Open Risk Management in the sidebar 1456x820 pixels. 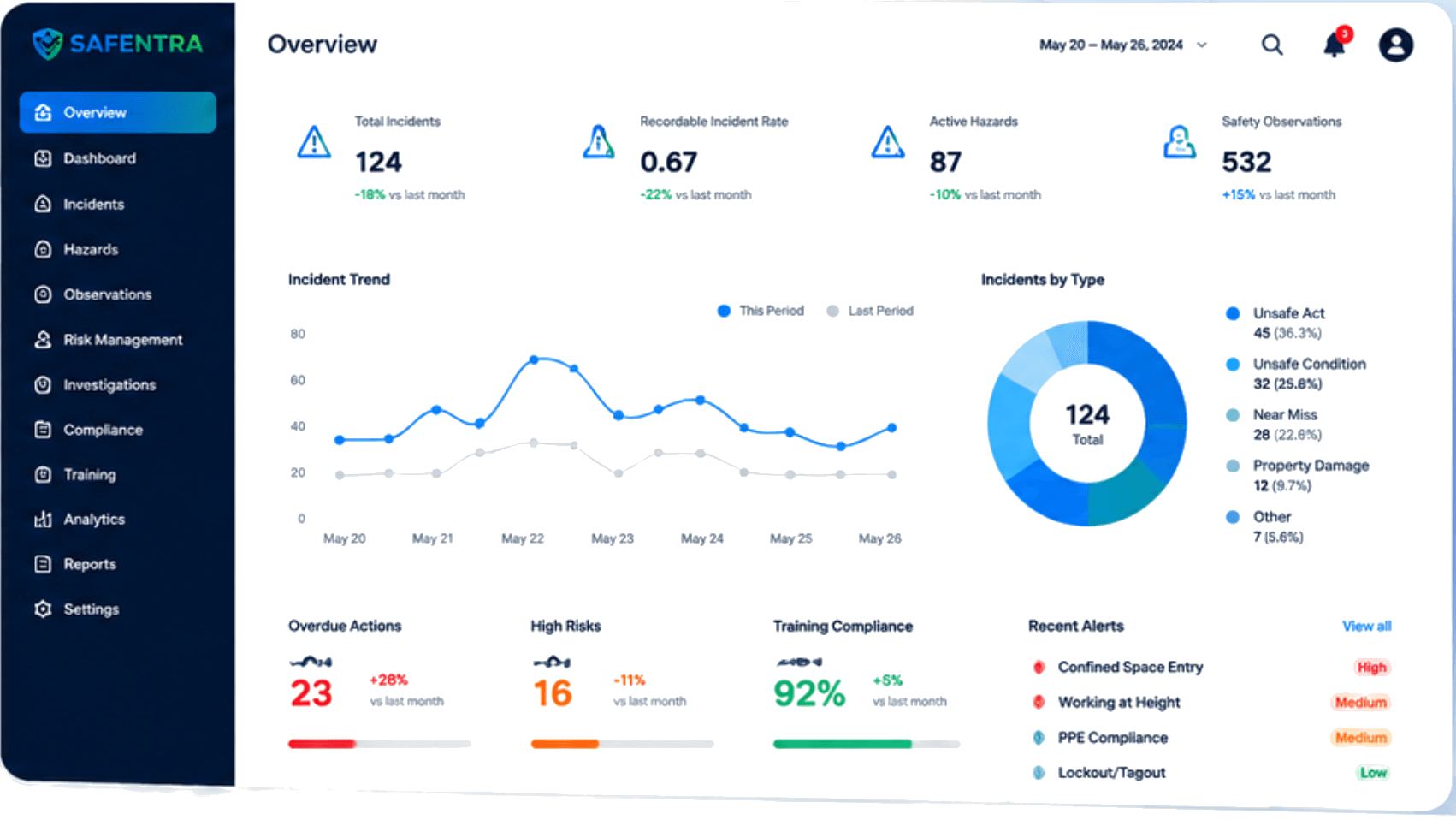click(x=123, y=340)
